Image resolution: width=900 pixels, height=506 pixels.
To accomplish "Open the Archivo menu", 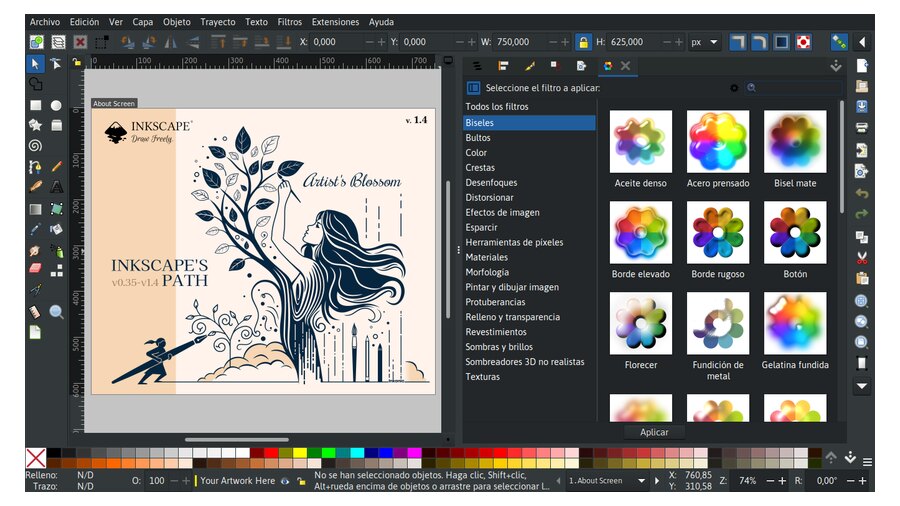I will pyautogui.click(x=45, y=22).
